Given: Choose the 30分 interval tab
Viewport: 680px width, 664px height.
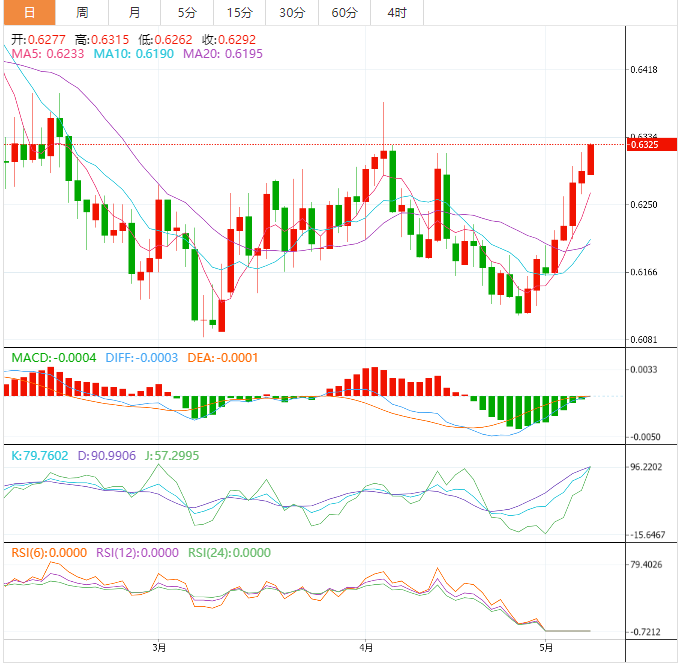Looking at the screenshot, I should (292, 13).
